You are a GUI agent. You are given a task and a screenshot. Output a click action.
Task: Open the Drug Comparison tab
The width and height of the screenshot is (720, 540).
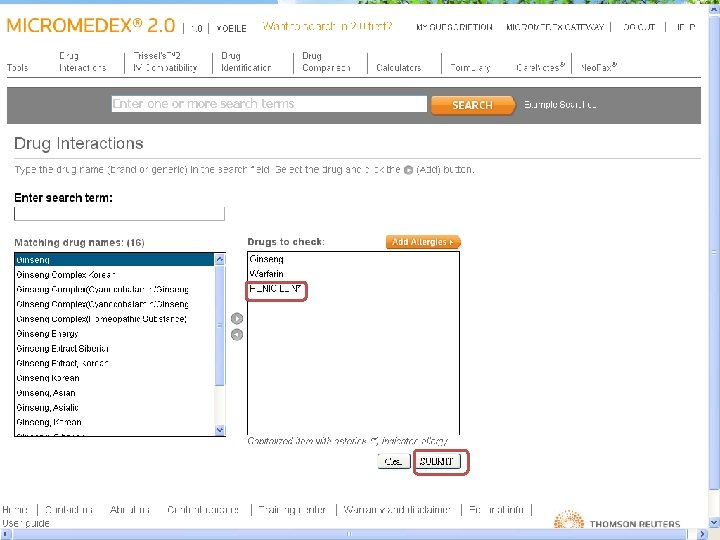(x=326, y=62)
